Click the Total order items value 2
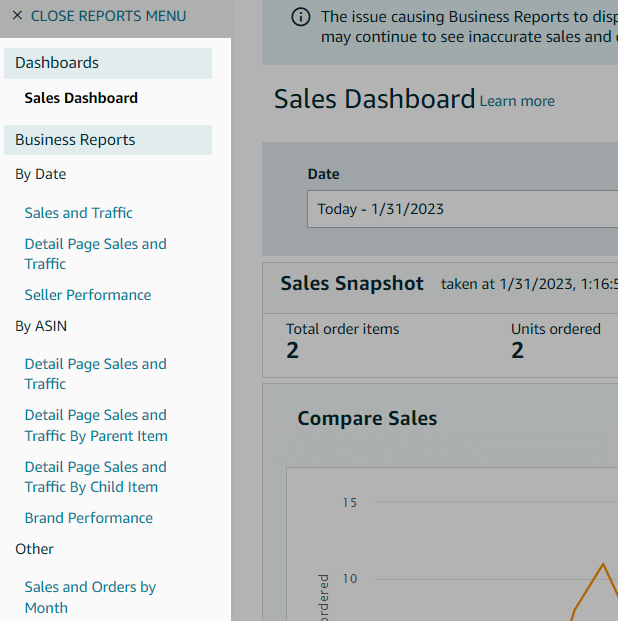This screenshot has width=618, height=621. [292, 351]
